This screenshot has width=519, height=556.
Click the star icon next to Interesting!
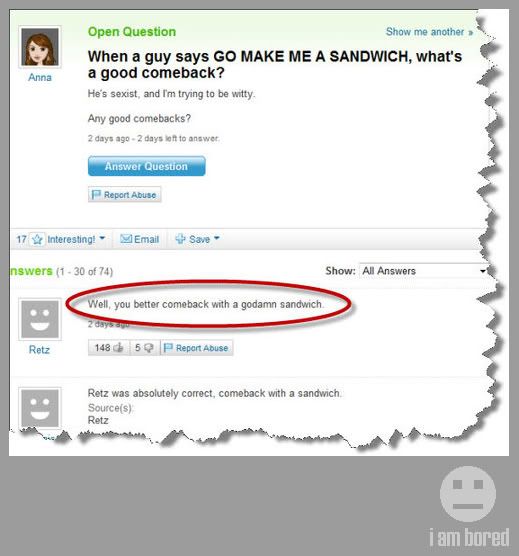(x=37, y=240)
